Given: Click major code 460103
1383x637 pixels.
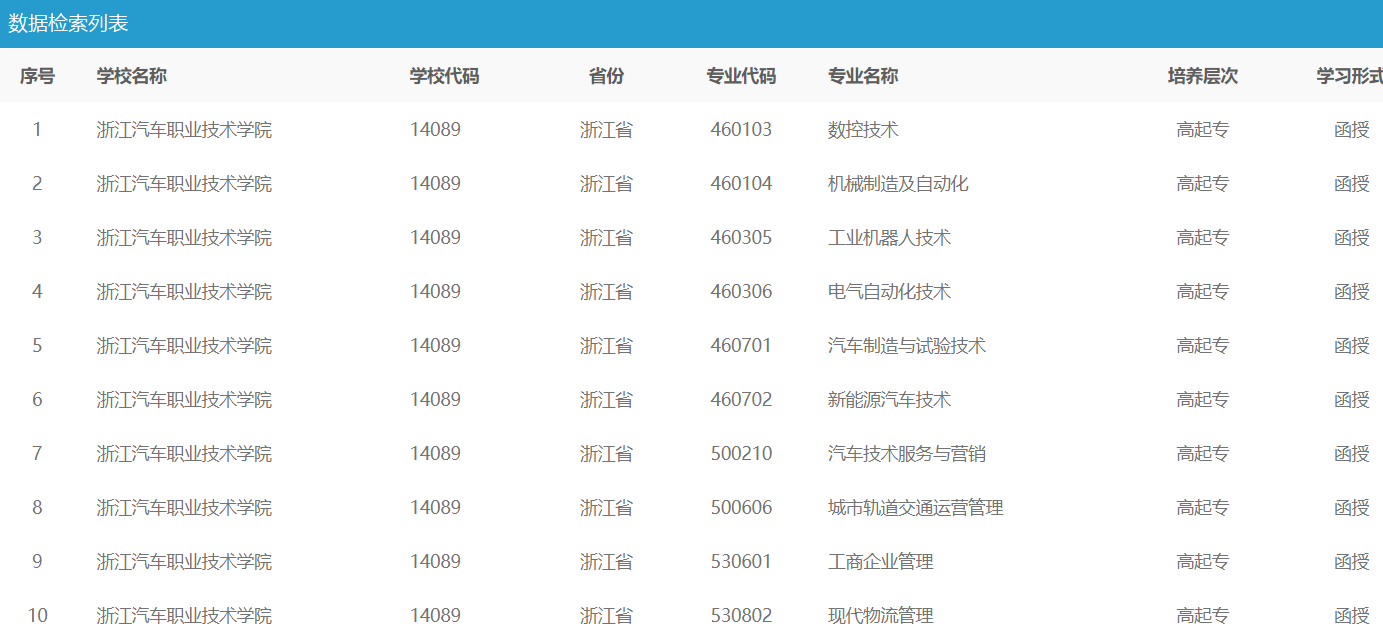Looking at the screenshot, I should pyautogui.click(x=741, y=130).
